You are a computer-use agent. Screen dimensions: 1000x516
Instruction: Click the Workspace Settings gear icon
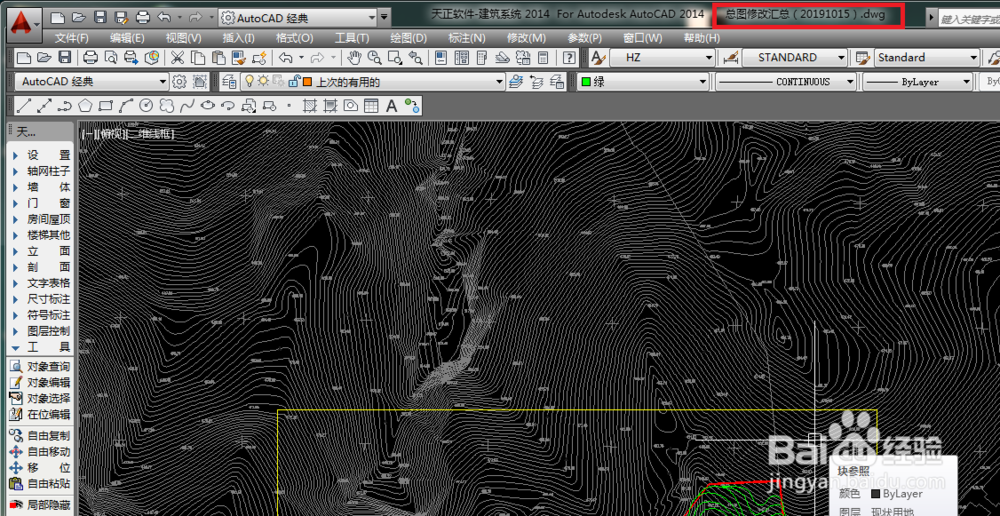179,82
